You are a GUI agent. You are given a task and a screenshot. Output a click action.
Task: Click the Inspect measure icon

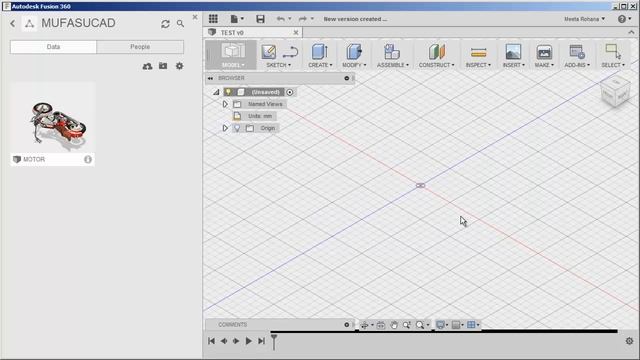[x=478, y=52]
